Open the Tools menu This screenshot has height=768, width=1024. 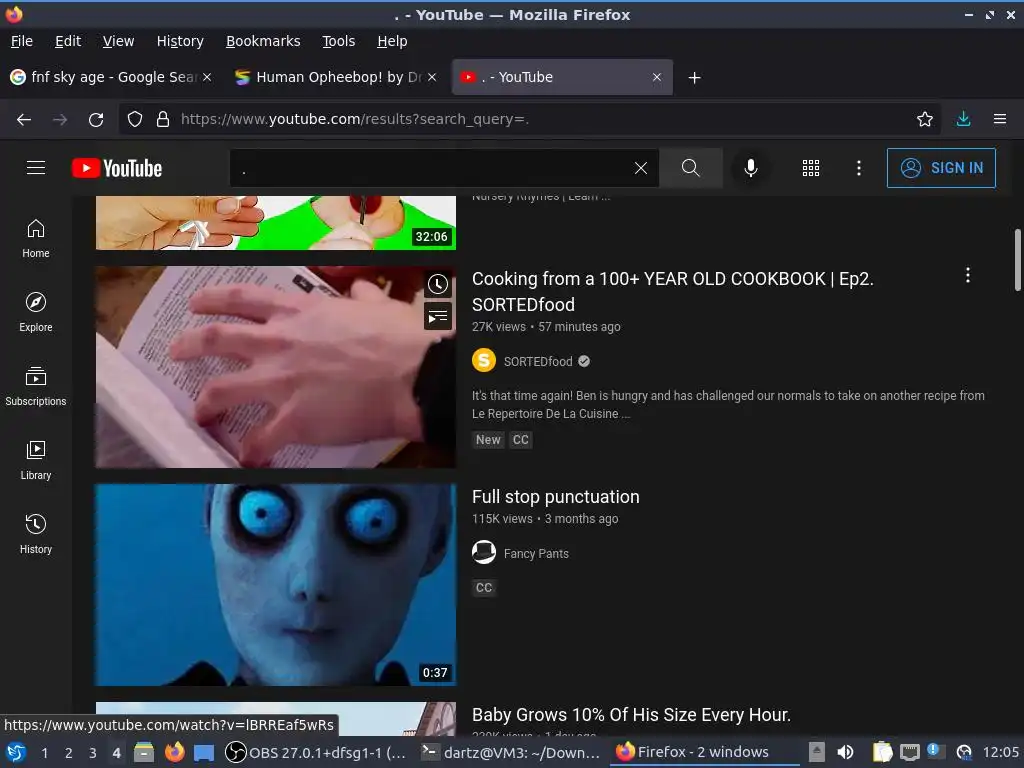[339, 41]
